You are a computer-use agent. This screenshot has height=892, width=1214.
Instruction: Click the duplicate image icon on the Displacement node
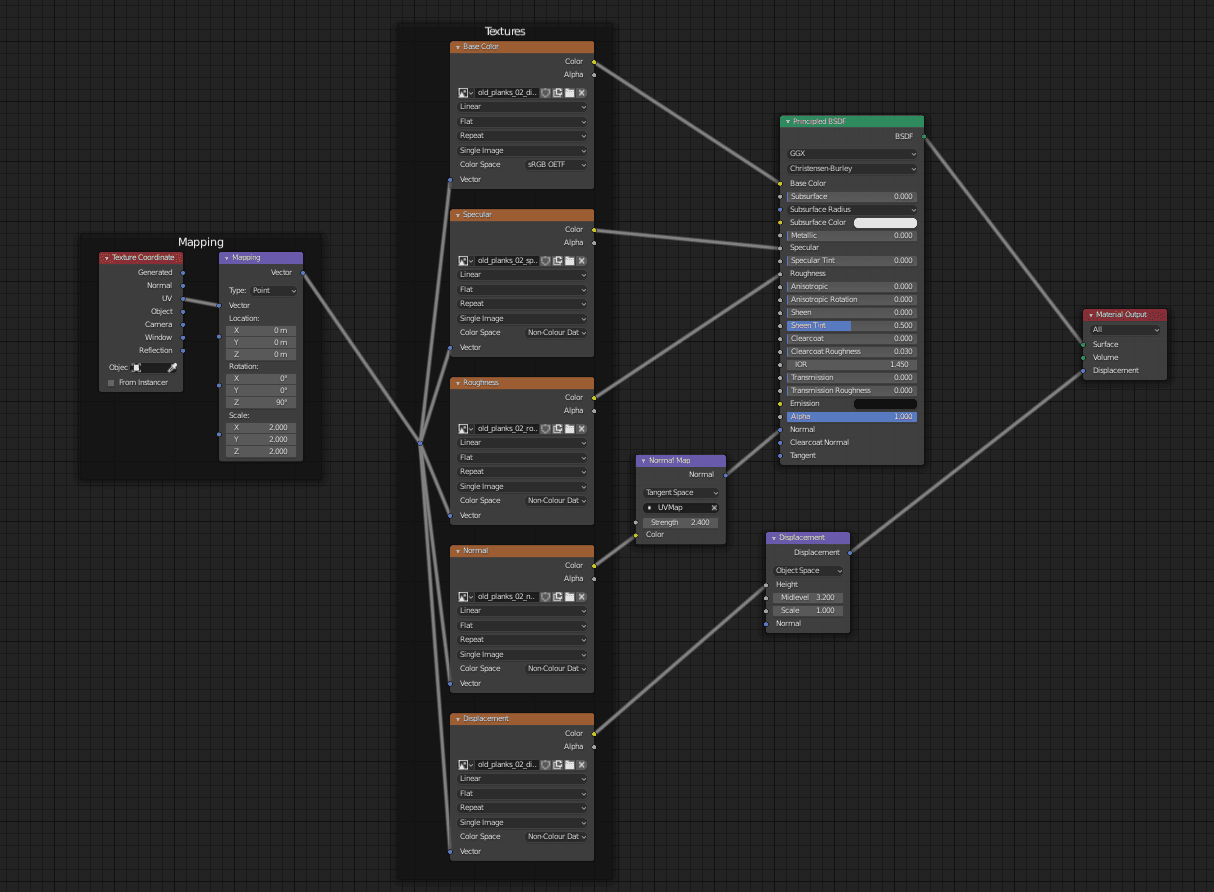coord(557,764)
